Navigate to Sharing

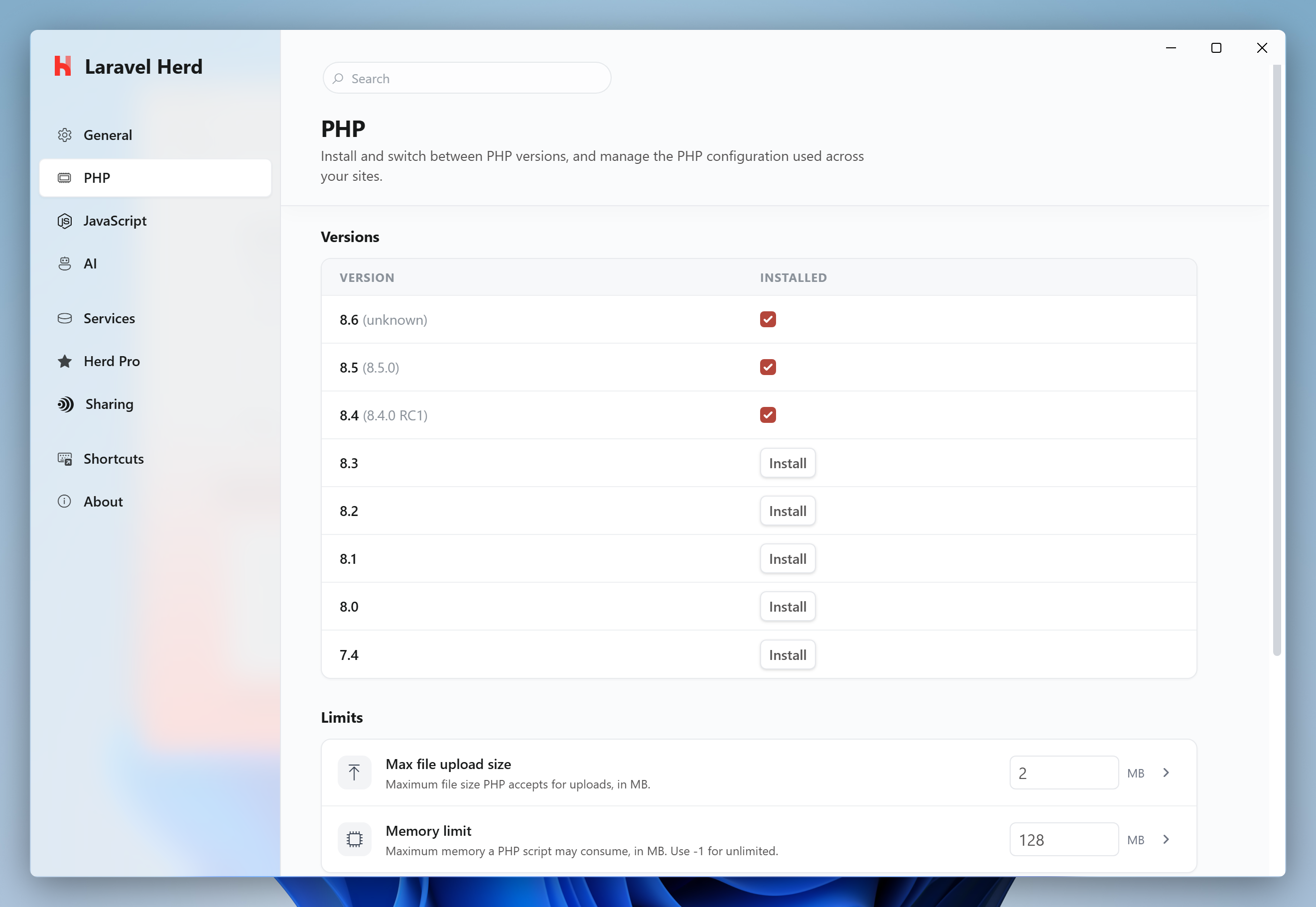point(155,404)
